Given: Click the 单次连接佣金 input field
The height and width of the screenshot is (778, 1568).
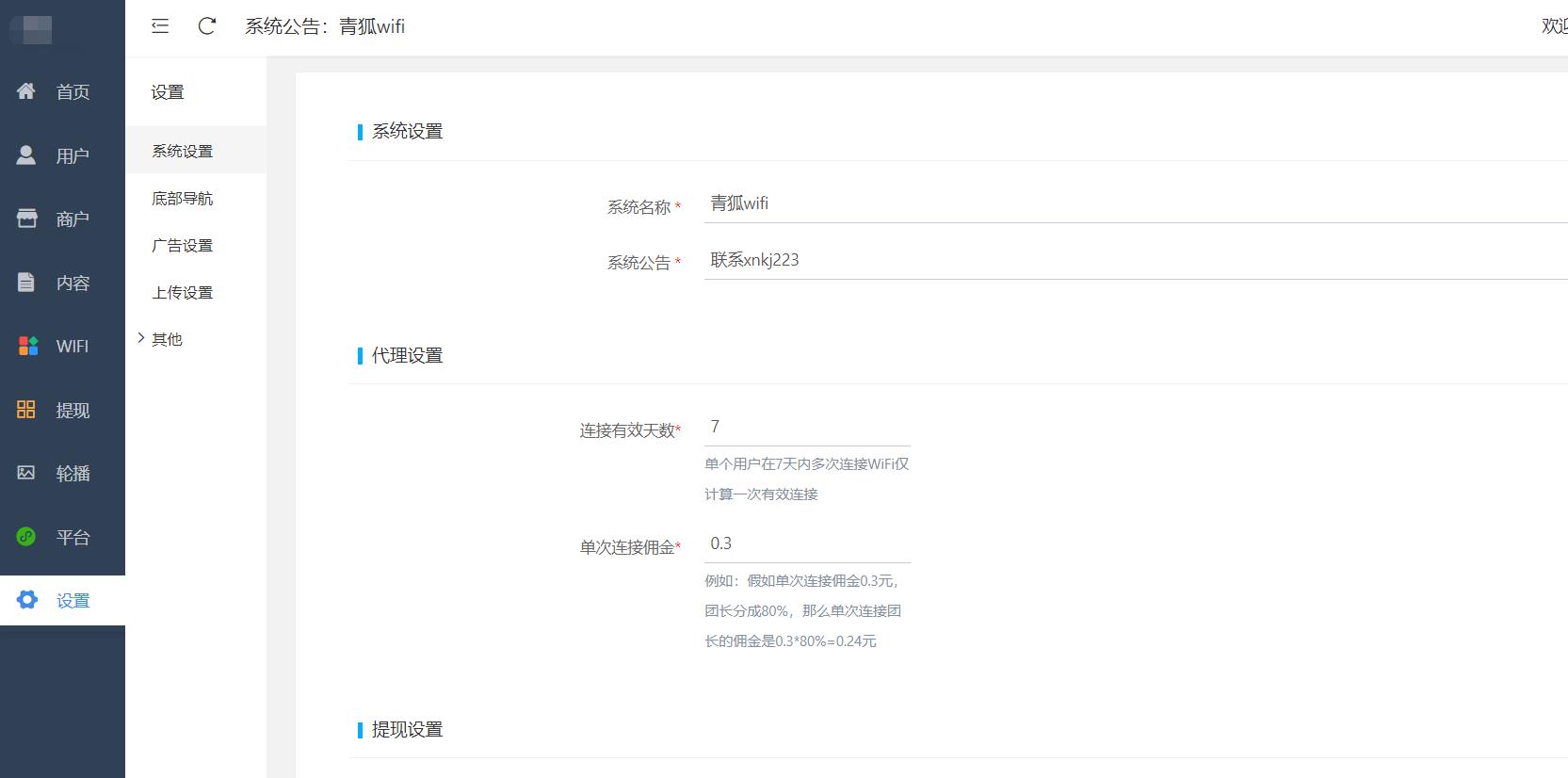Looking at the screenshot, I should point(807,544).
